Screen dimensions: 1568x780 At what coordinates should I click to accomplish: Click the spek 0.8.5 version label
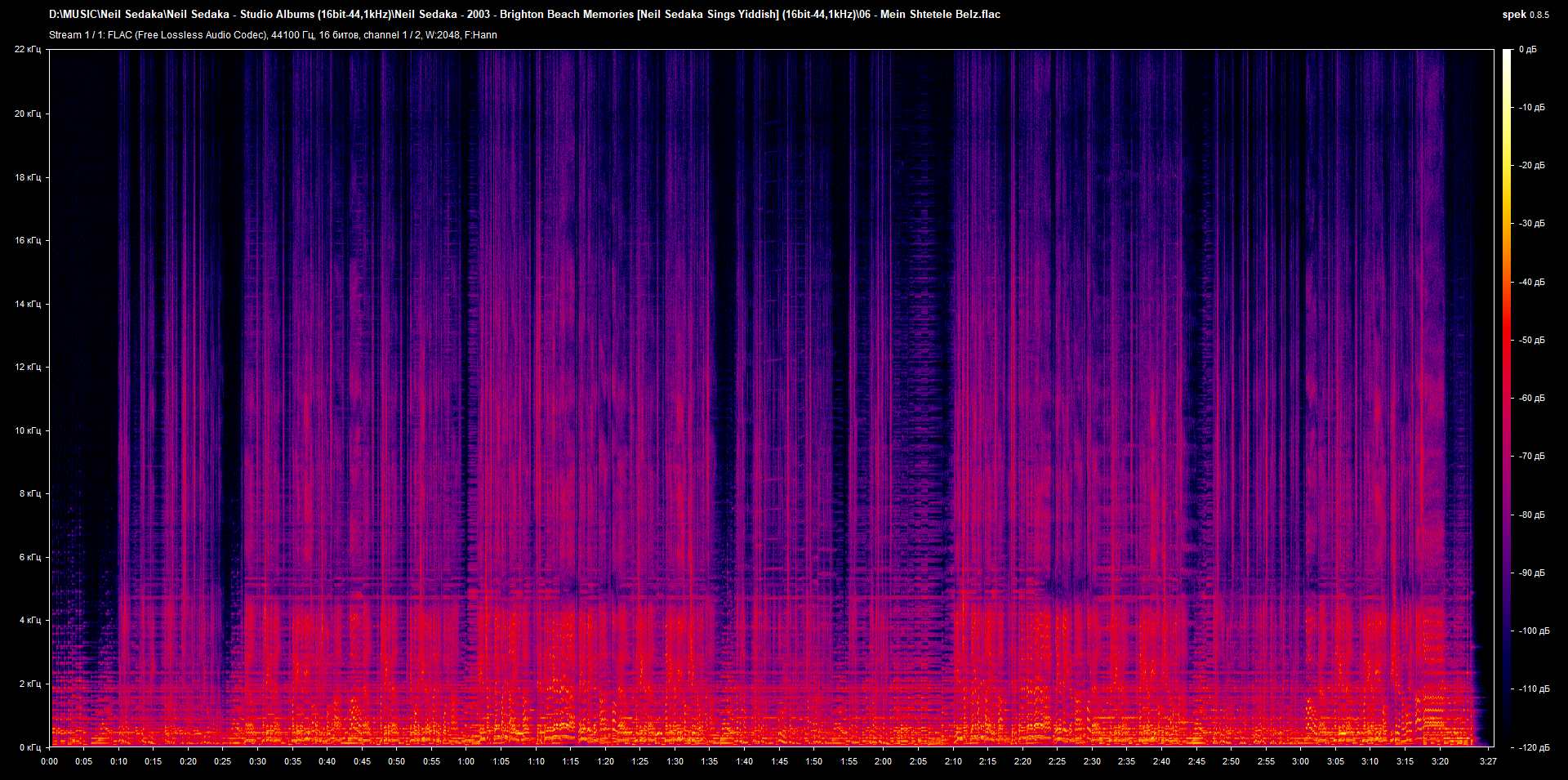click(x=1526, y=15)
